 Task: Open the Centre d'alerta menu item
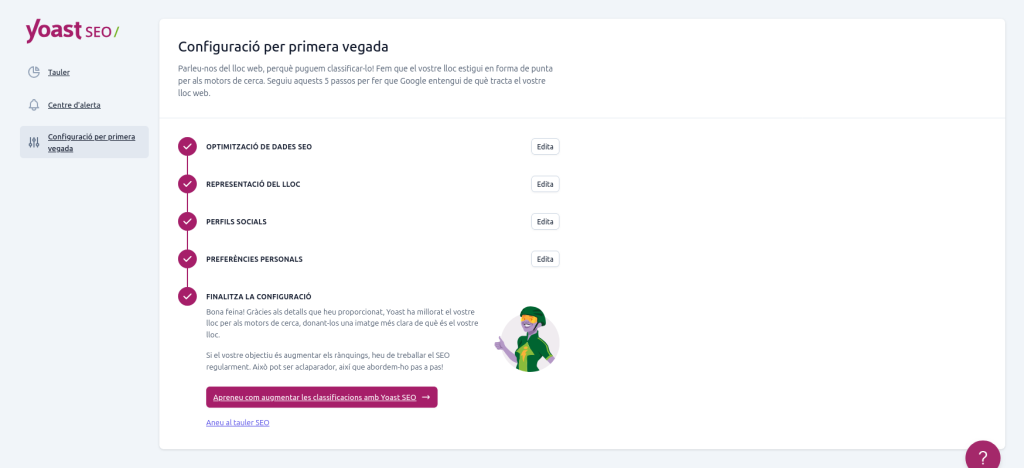74,105
